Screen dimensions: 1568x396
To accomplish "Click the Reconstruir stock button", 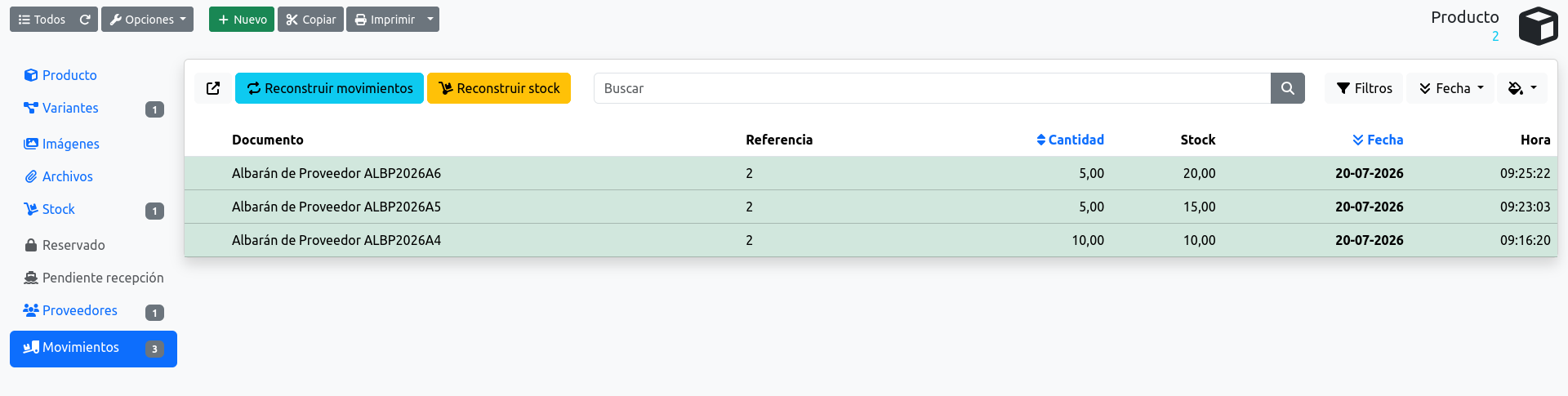I will pos(499,88).
